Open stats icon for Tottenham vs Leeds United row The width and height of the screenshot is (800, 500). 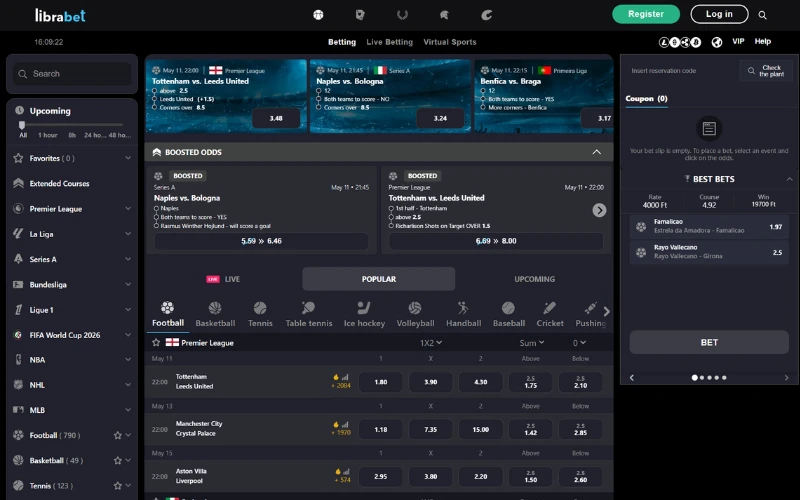[345, 377]
